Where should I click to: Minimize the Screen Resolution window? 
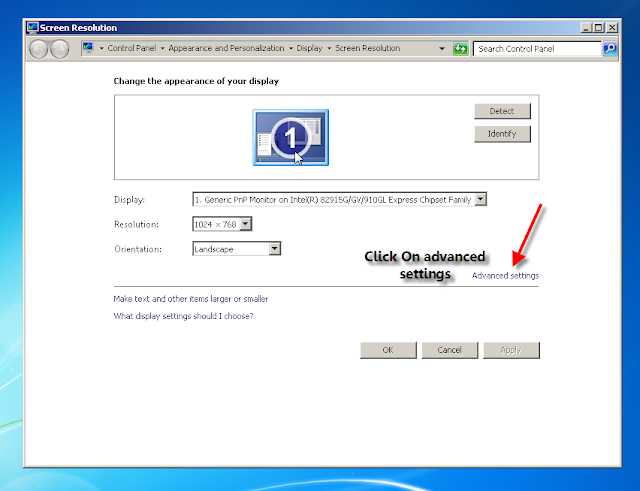(x=586, y=28)
